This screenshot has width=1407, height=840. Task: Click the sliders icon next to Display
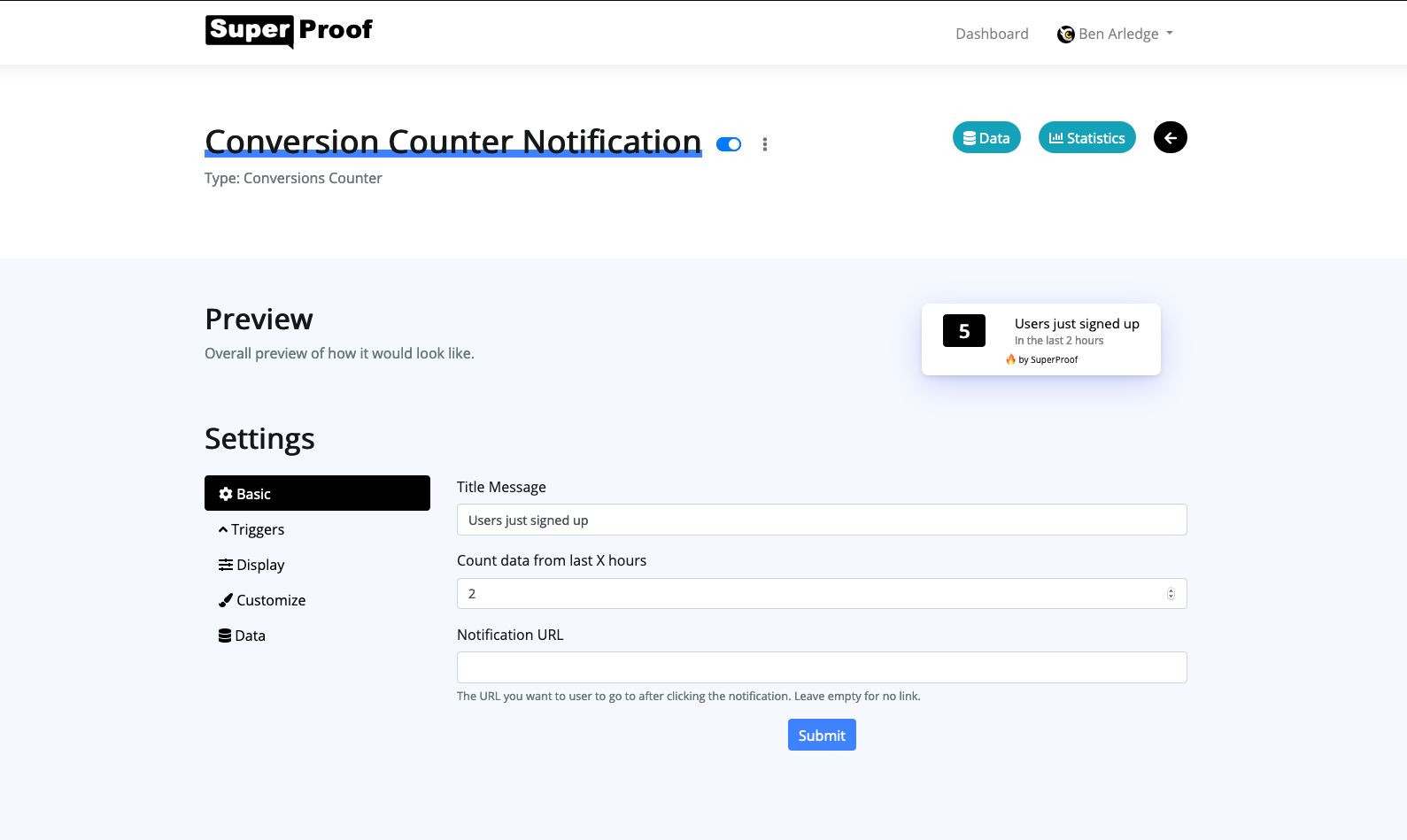[224, 564]
